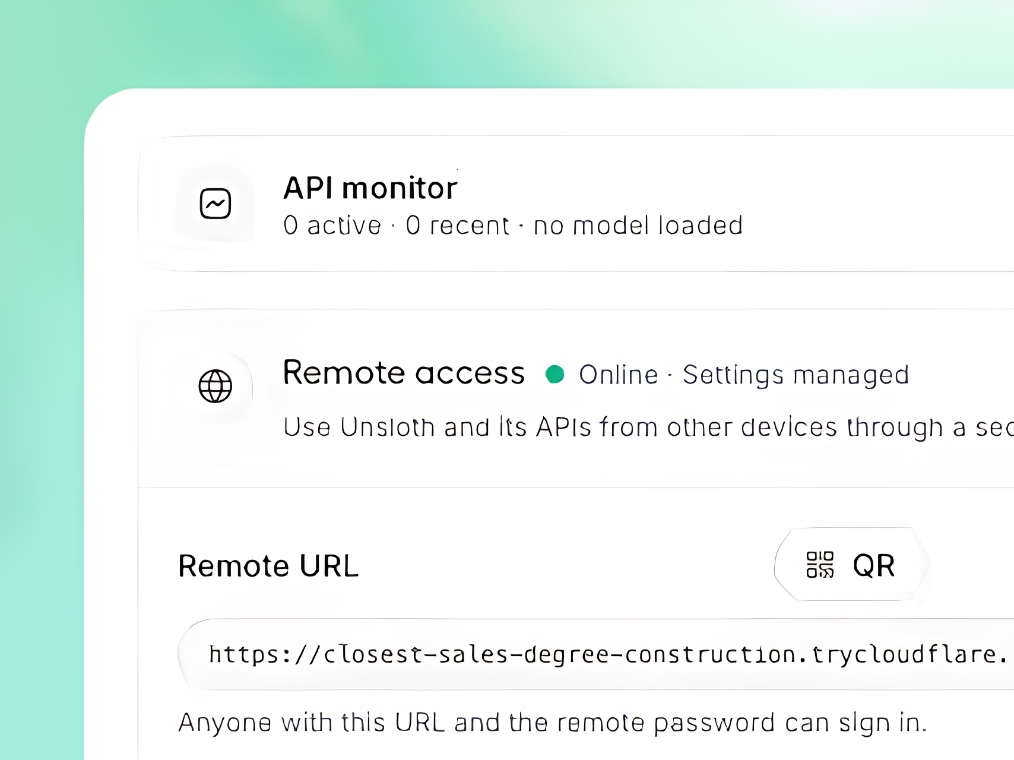Show the QR code via QR button label
The height and width of the screenshot is (760, 1014).
point(874,566)
